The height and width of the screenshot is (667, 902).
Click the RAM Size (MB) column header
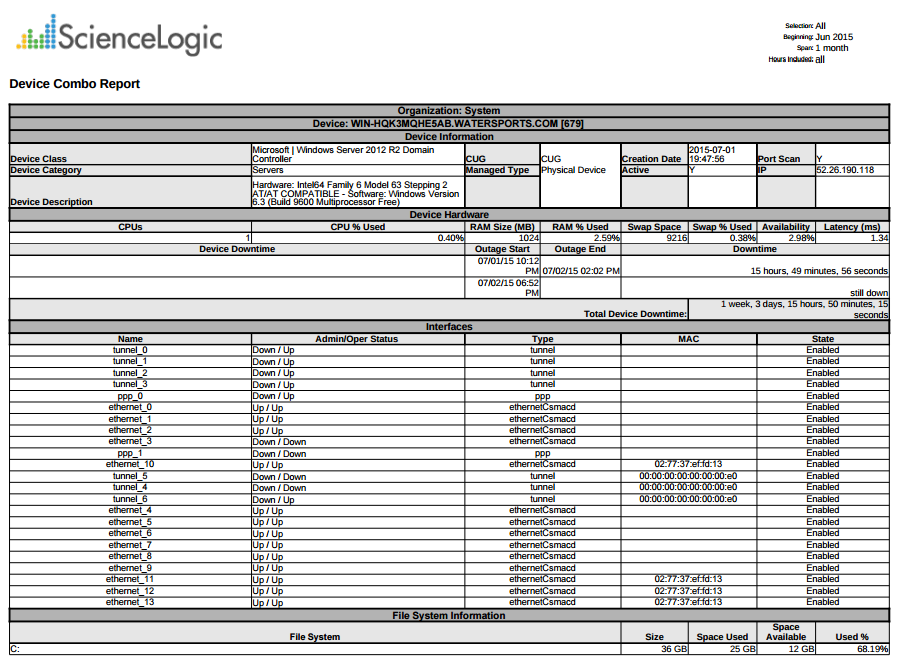point(502,227)
